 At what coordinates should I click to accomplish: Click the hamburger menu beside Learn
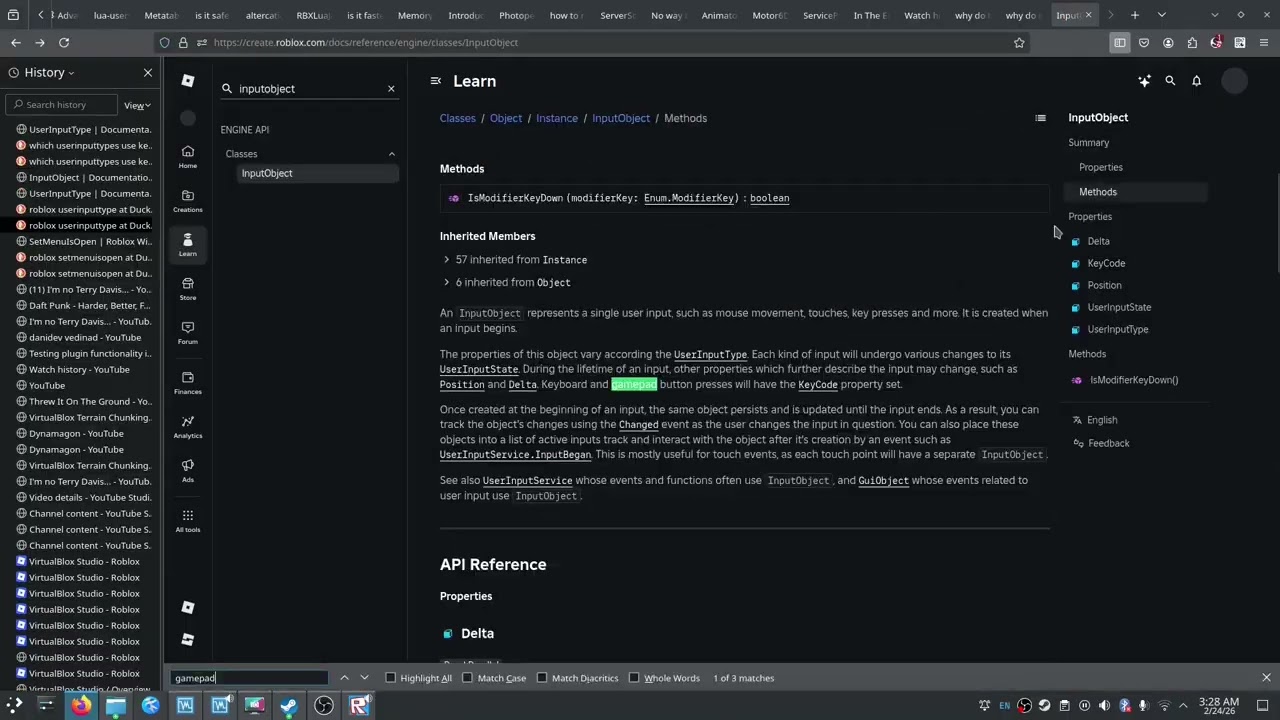pyautogui.click(x=436, y=81)
